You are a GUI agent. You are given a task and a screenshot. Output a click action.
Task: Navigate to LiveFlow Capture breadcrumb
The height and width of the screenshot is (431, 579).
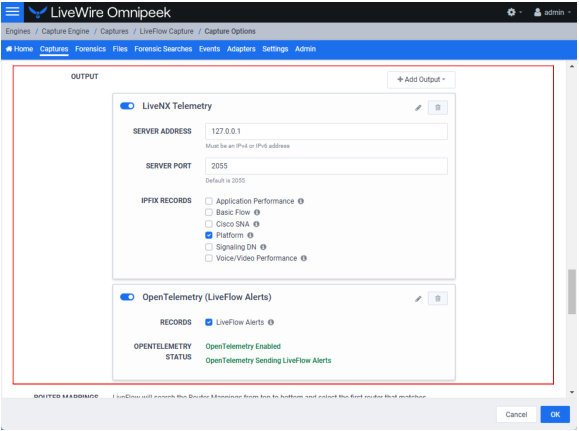tap(167, 31)
